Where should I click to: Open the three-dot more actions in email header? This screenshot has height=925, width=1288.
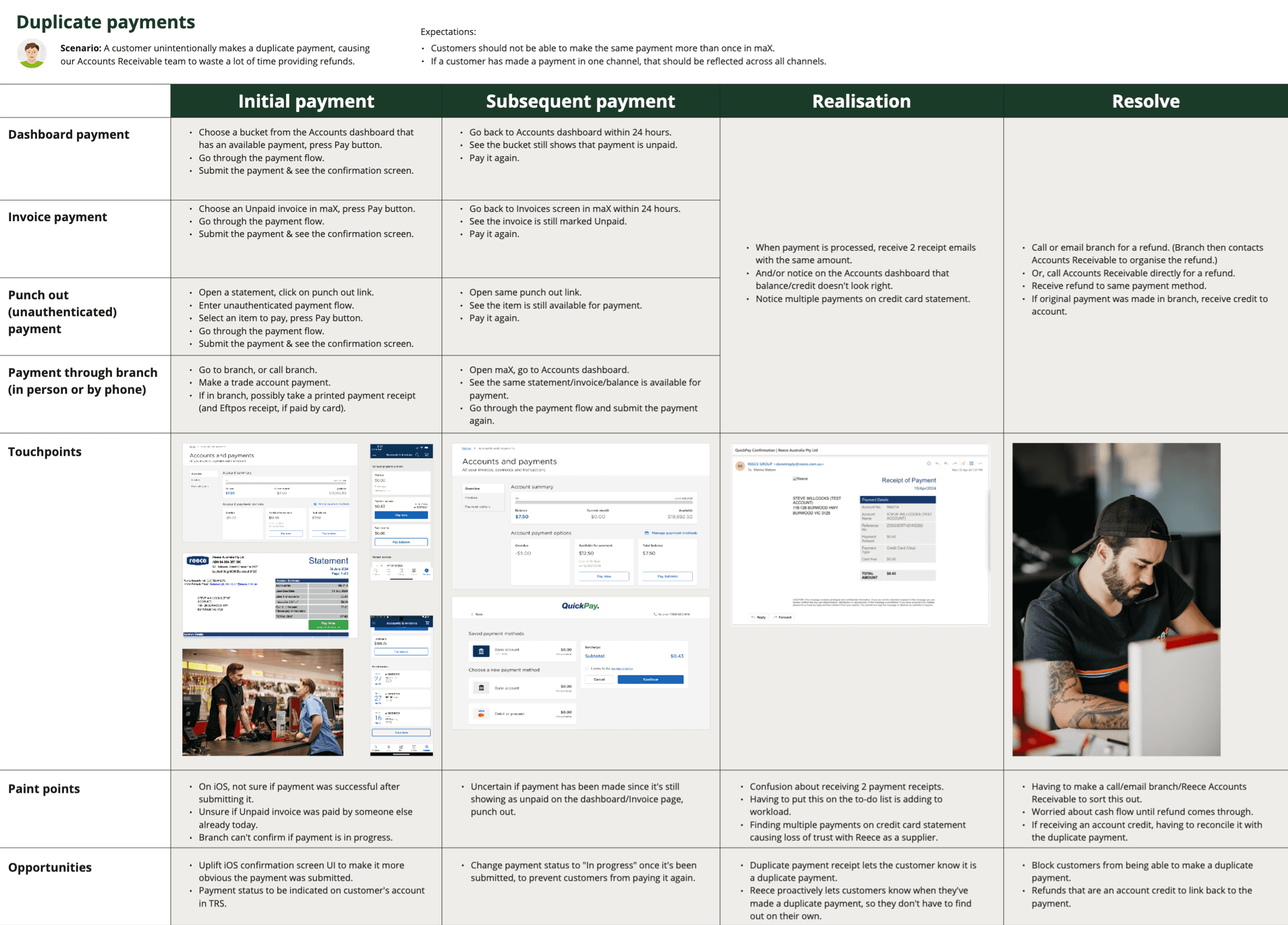click(x=980, y=464)
